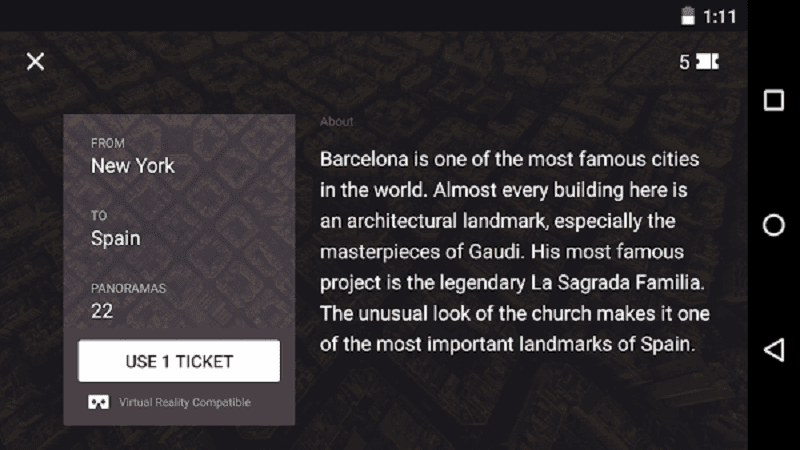Tap the PANORAMAS label in the card
The width and height of the screenshot is (800, 450).
coord(128,288)
